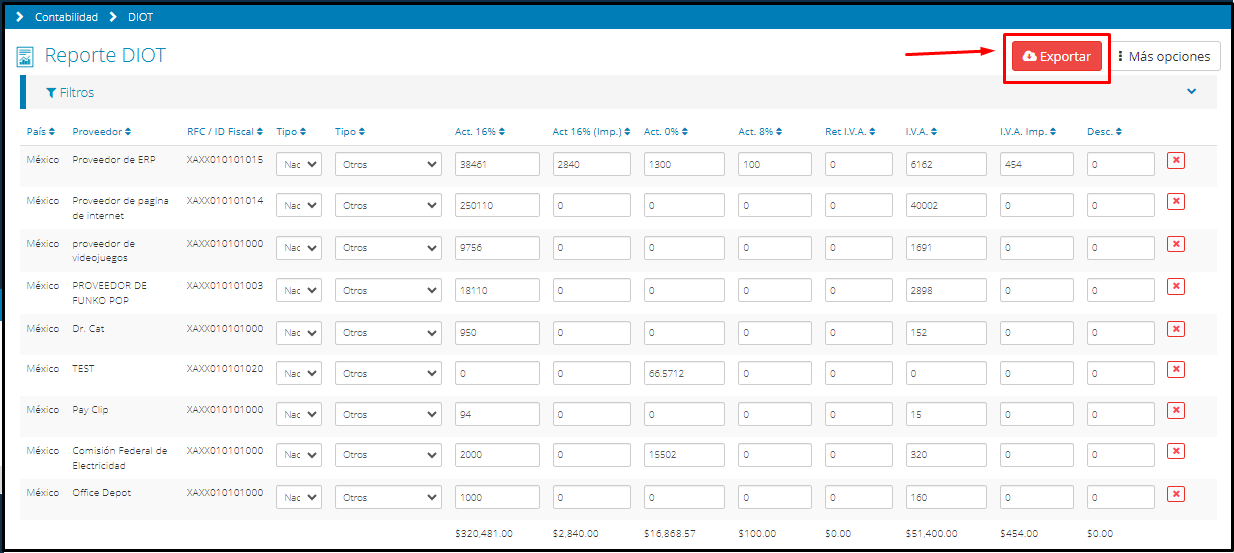Image resolution: width=1234 pixels, height=553 pixels.
Task: Open Otros dropdown for Office Depot row
Action: click(x=388, y=497)
